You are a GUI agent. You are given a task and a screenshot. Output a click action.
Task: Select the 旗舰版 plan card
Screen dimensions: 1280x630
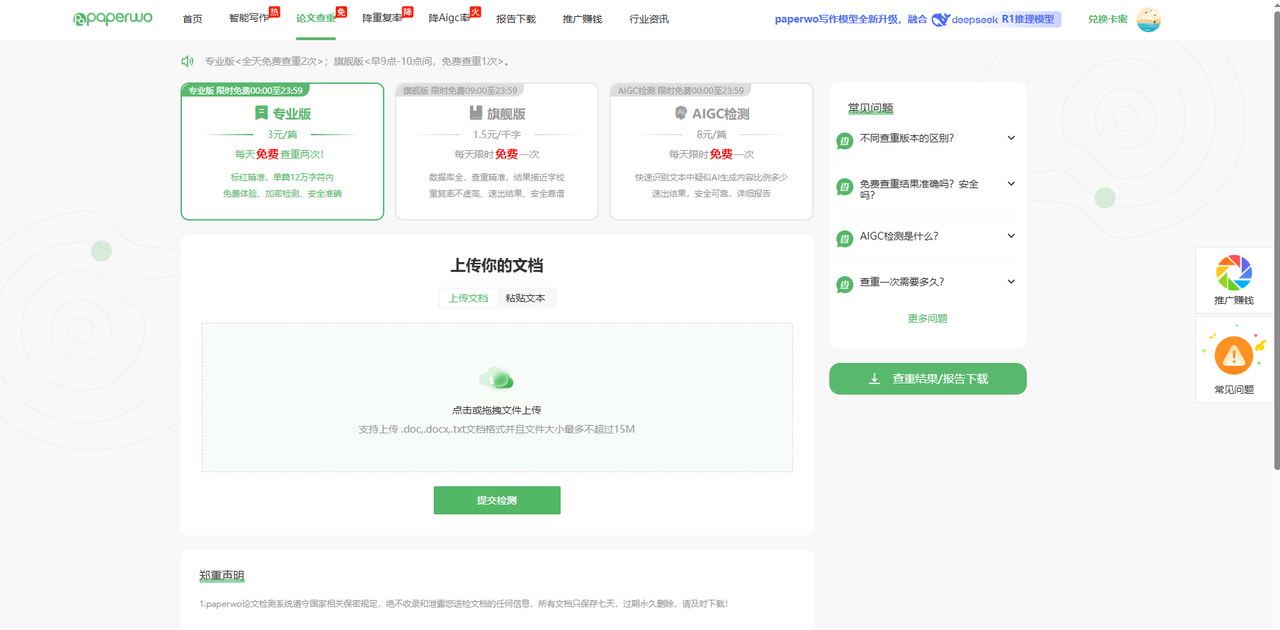(496, 152)
